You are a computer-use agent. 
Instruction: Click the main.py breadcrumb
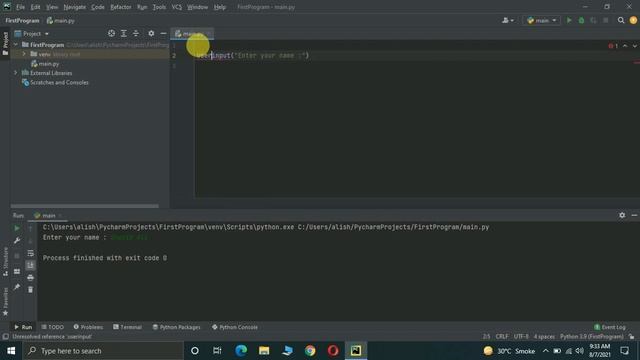click(61, 20)
